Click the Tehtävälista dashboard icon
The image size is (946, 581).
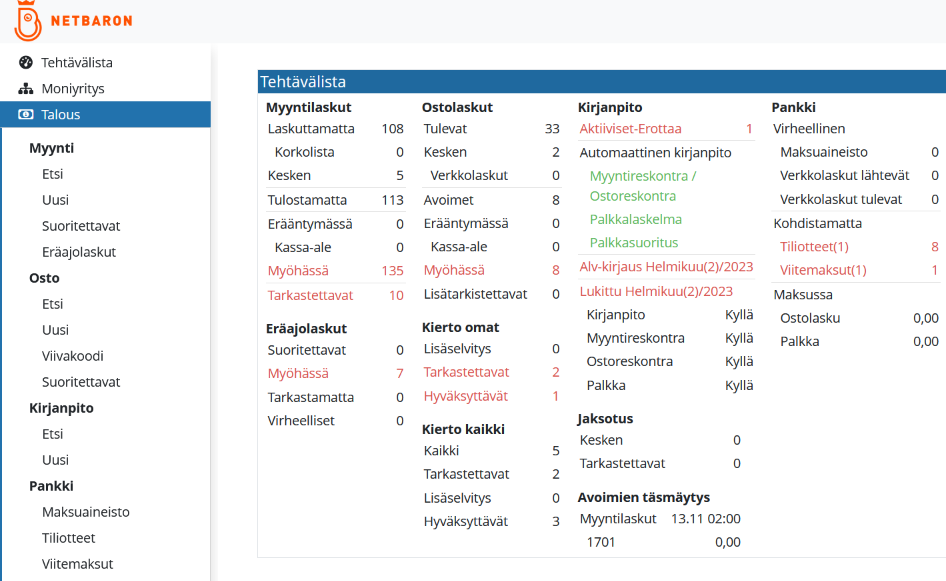[x=26, y=62]
